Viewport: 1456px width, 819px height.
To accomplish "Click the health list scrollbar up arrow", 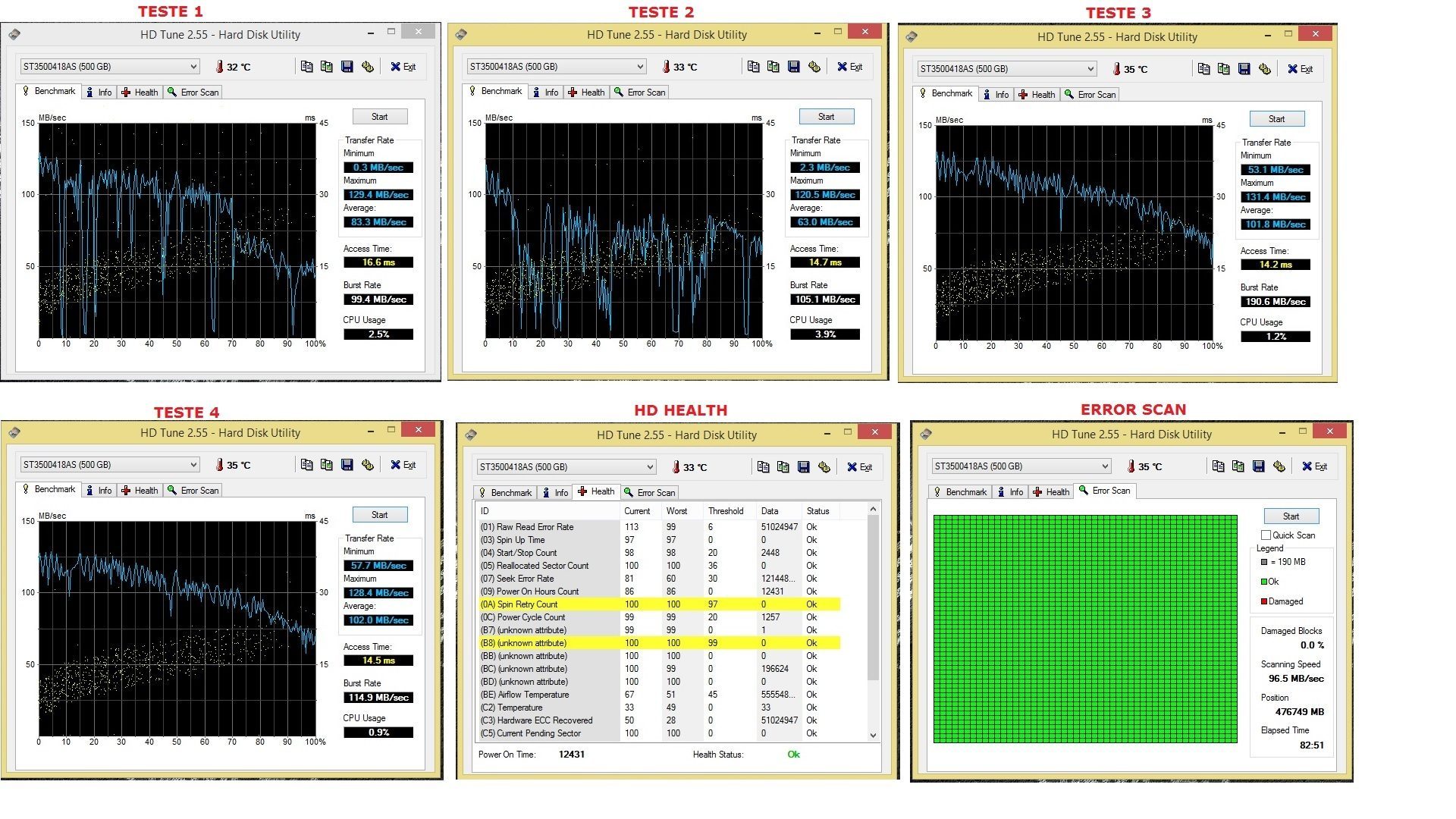I will pyautogui.click(x=873, y=509).
